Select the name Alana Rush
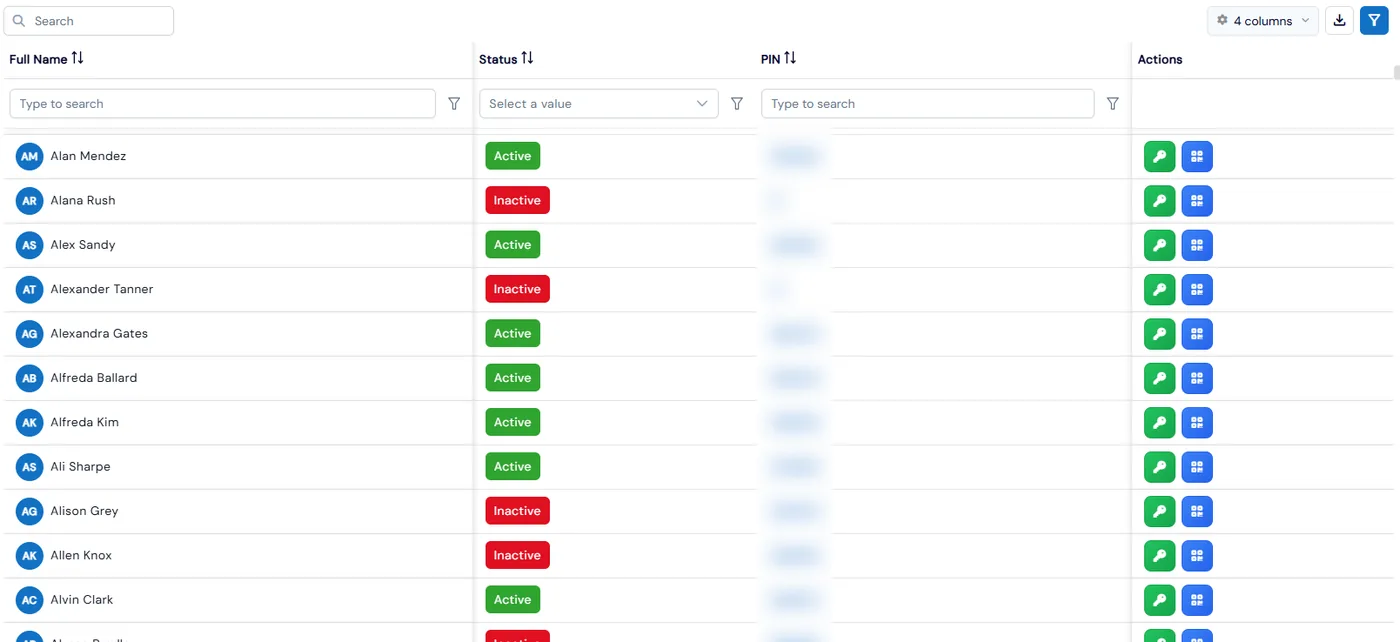 click(x=83, y=201)
